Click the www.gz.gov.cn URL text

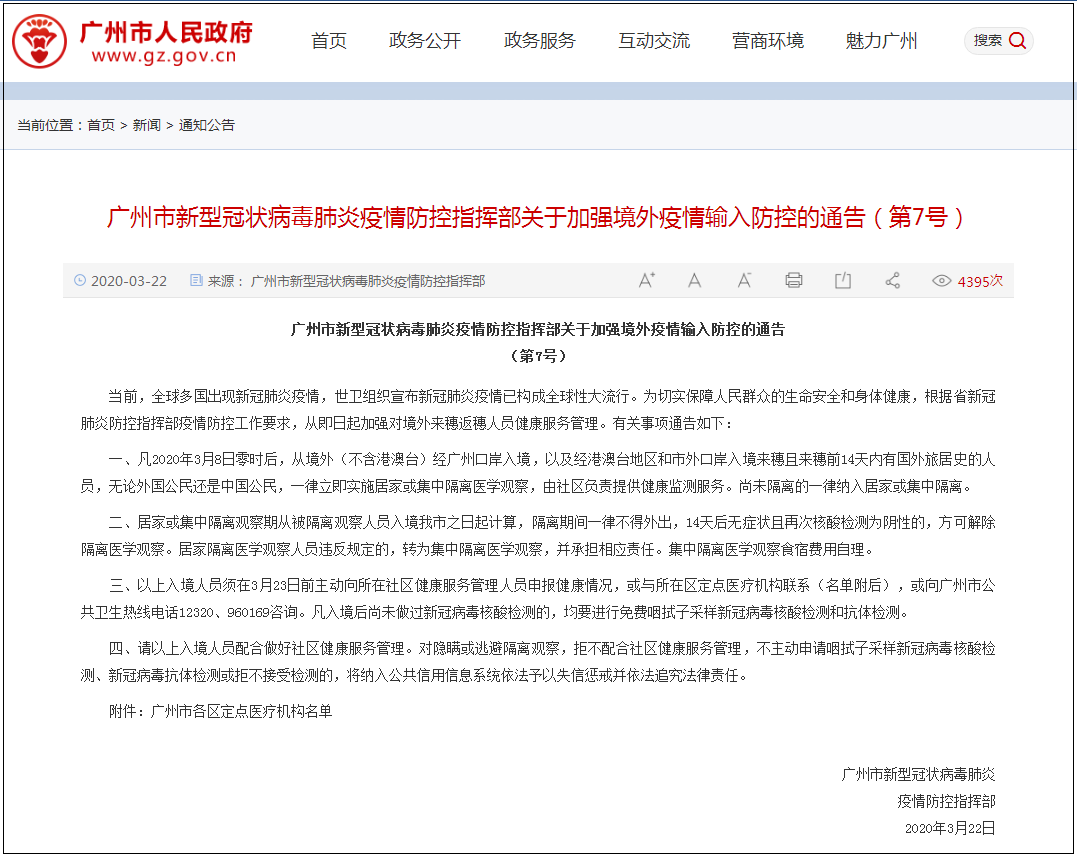164,56
